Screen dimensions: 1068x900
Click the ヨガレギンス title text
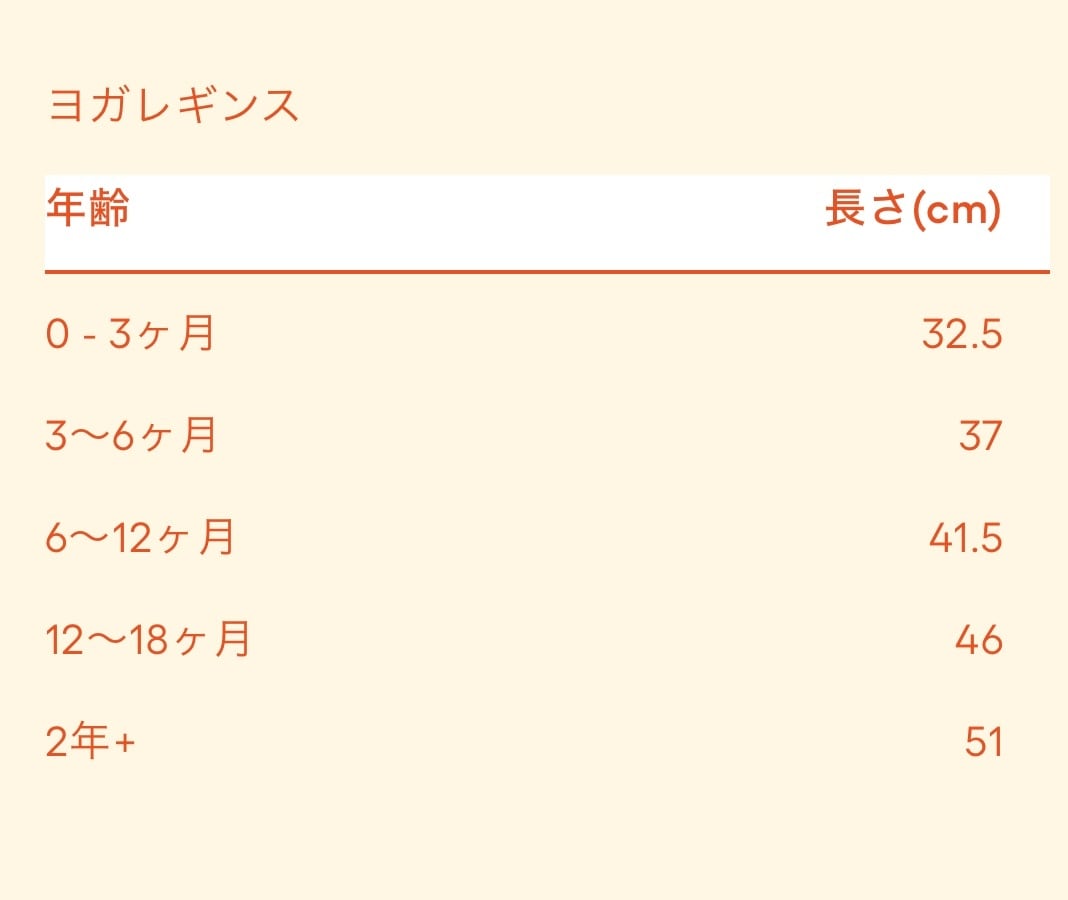click(x=173, y=105)
